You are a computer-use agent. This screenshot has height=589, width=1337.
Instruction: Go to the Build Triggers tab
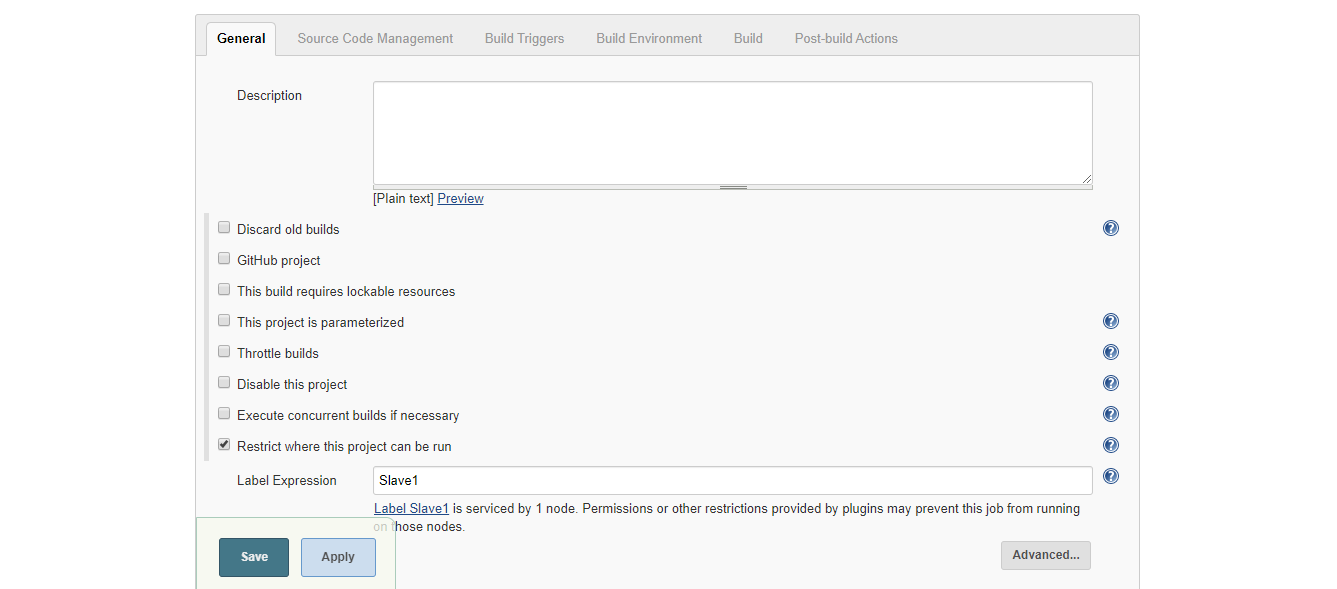524,39
